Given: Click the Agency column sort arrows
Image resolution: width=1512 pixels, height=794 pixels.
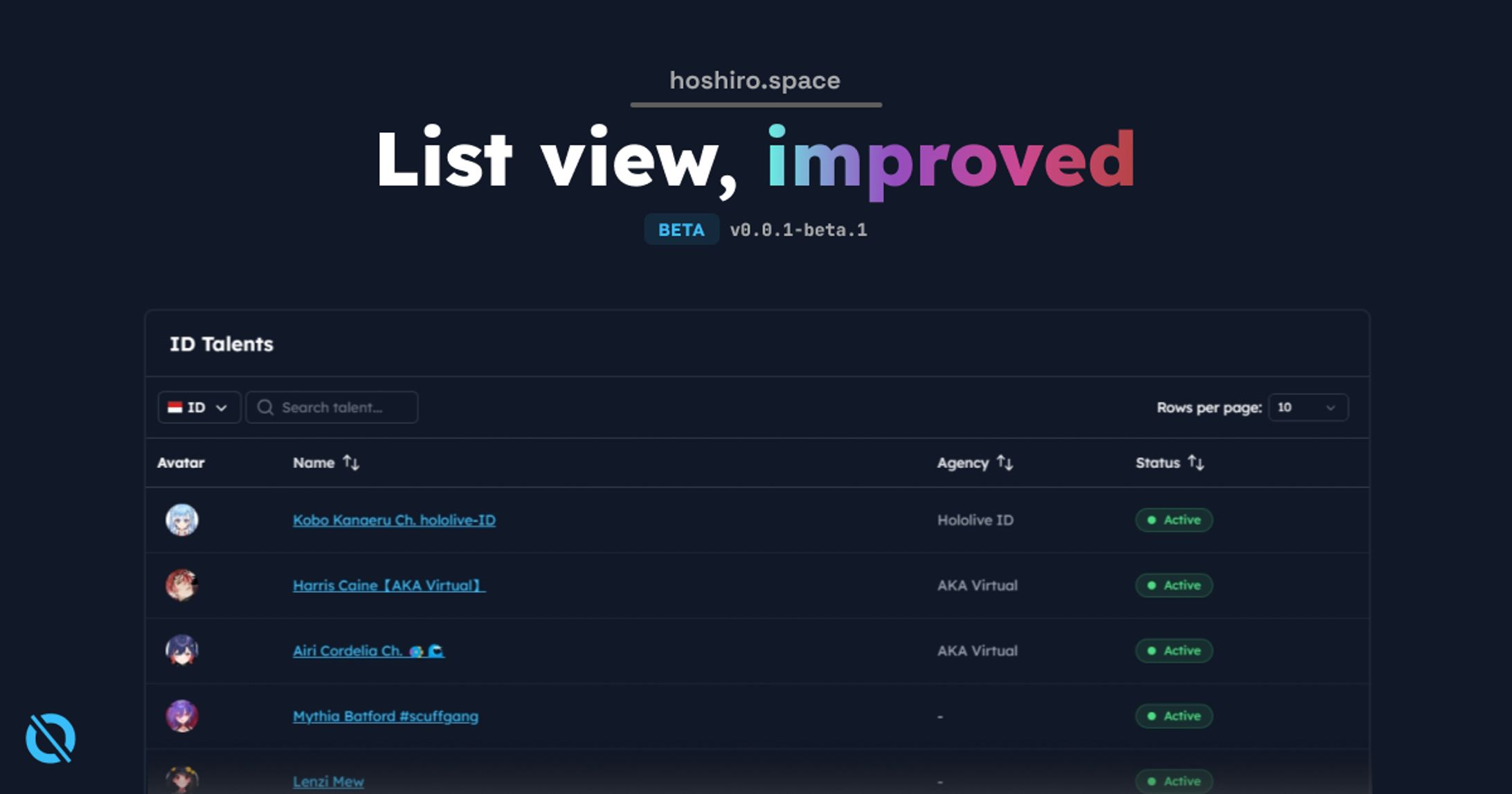Looking at the screenshot, I should [1005, 463].
